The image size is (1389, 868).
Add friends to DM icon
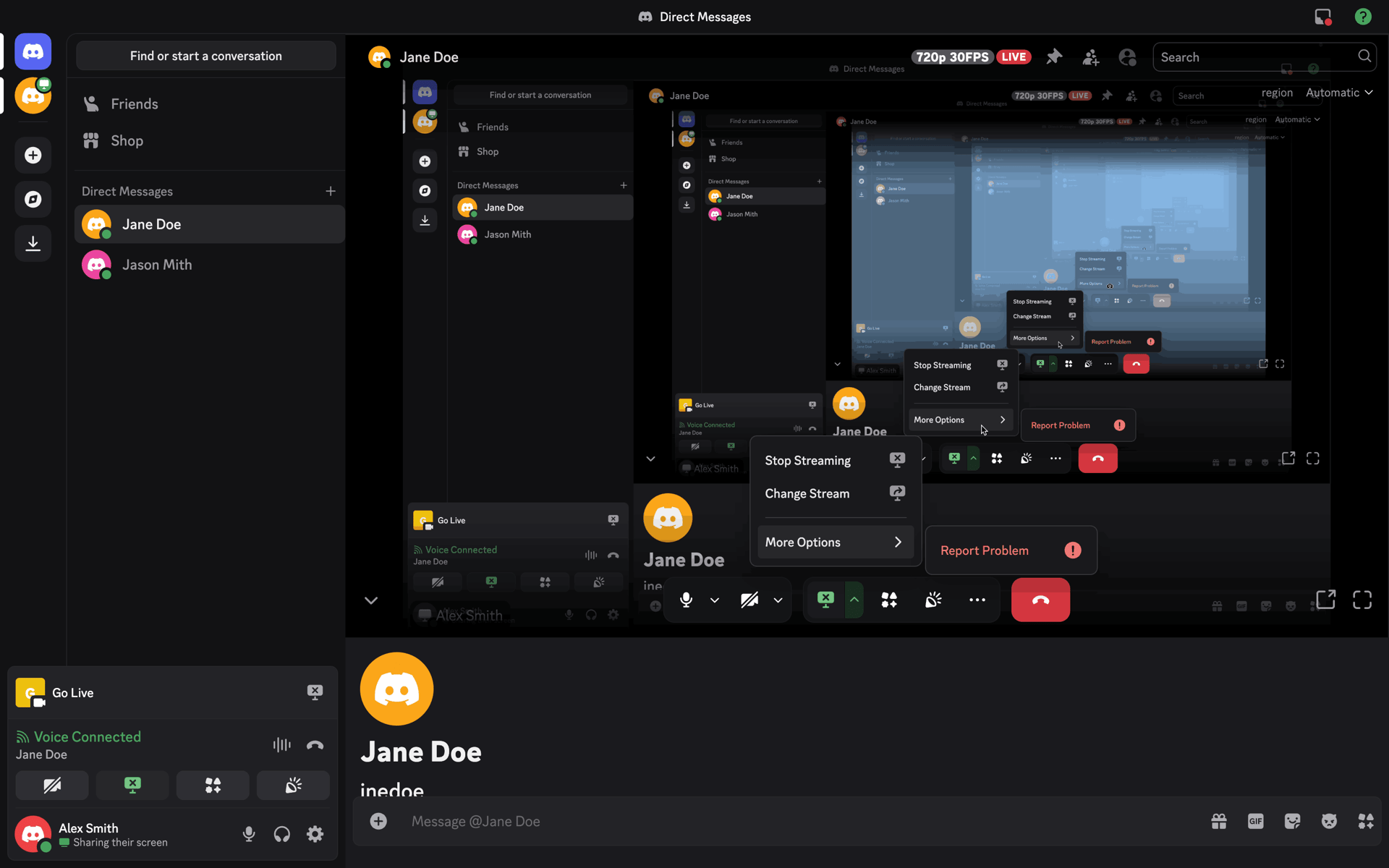click(x=1091, y=57)
